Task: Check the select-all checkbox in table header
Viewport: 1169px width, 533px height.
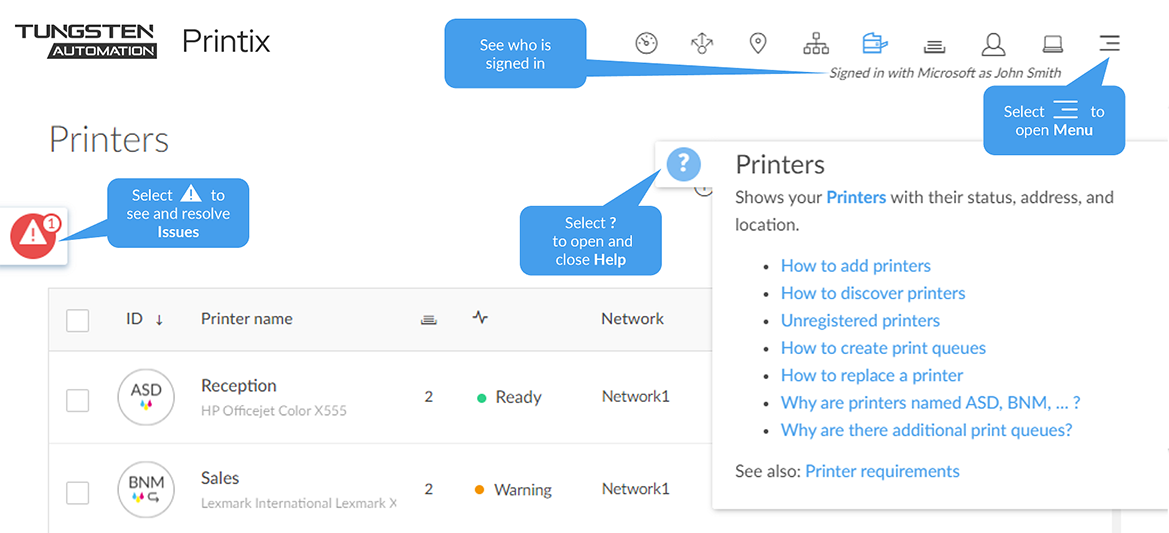Action: pos(77,320)
